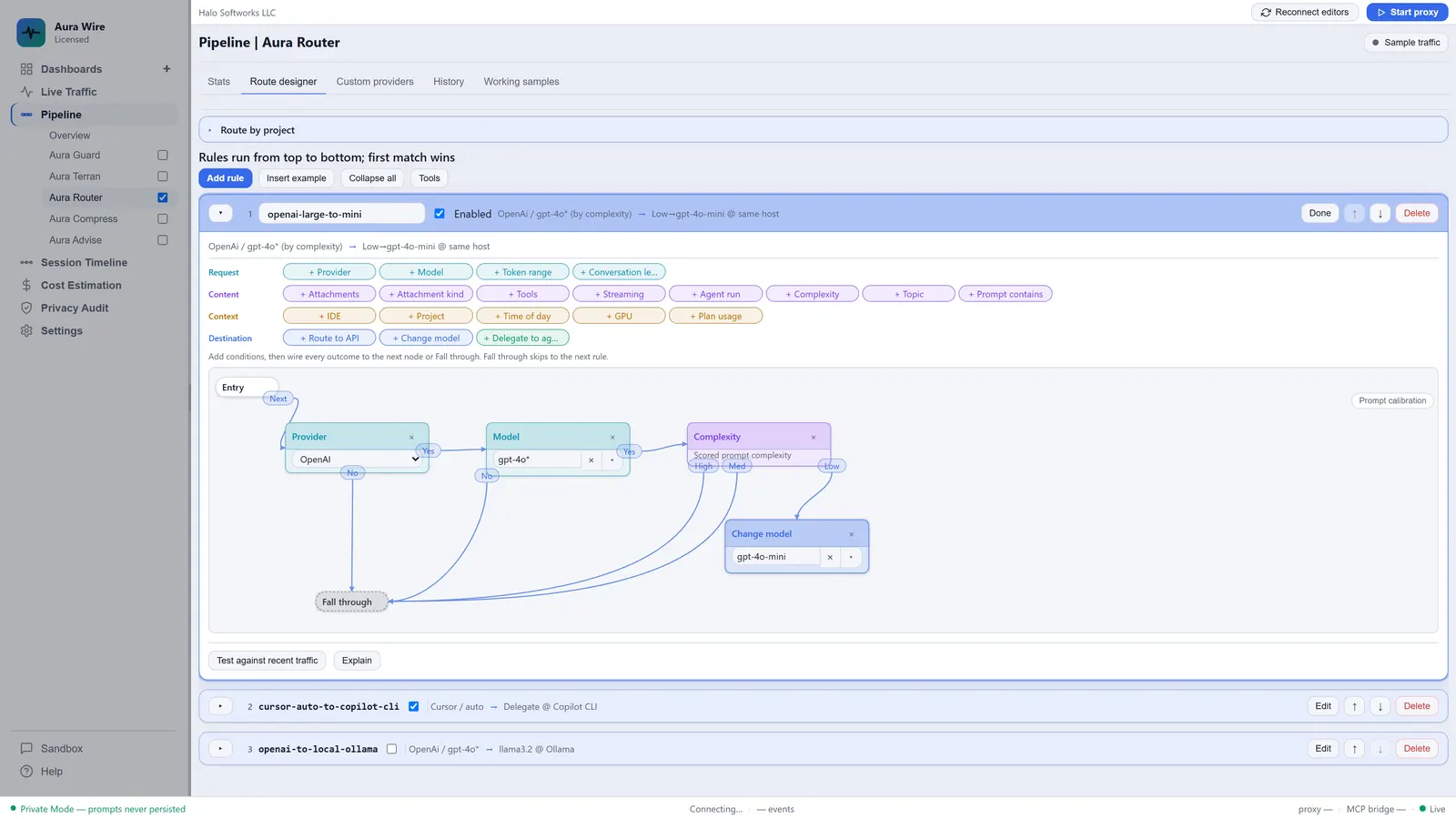The height and width of the screenshot is (819, 1456).
Task: Open the Working samples tab
Action: pyautogui.click(x=521, y=82)
